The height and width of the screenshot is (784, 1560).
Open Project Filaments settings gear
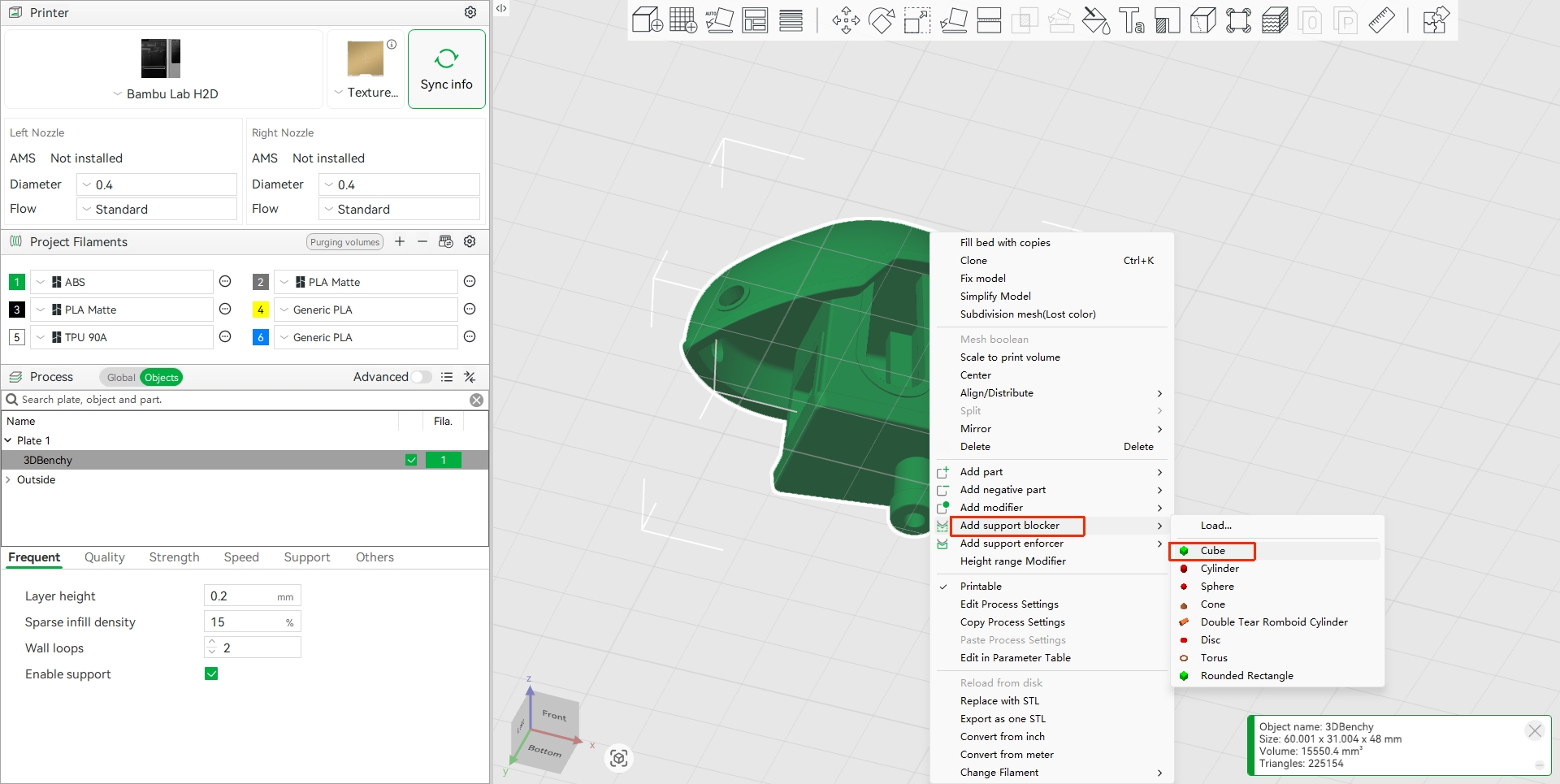click(x=470, y=241)
